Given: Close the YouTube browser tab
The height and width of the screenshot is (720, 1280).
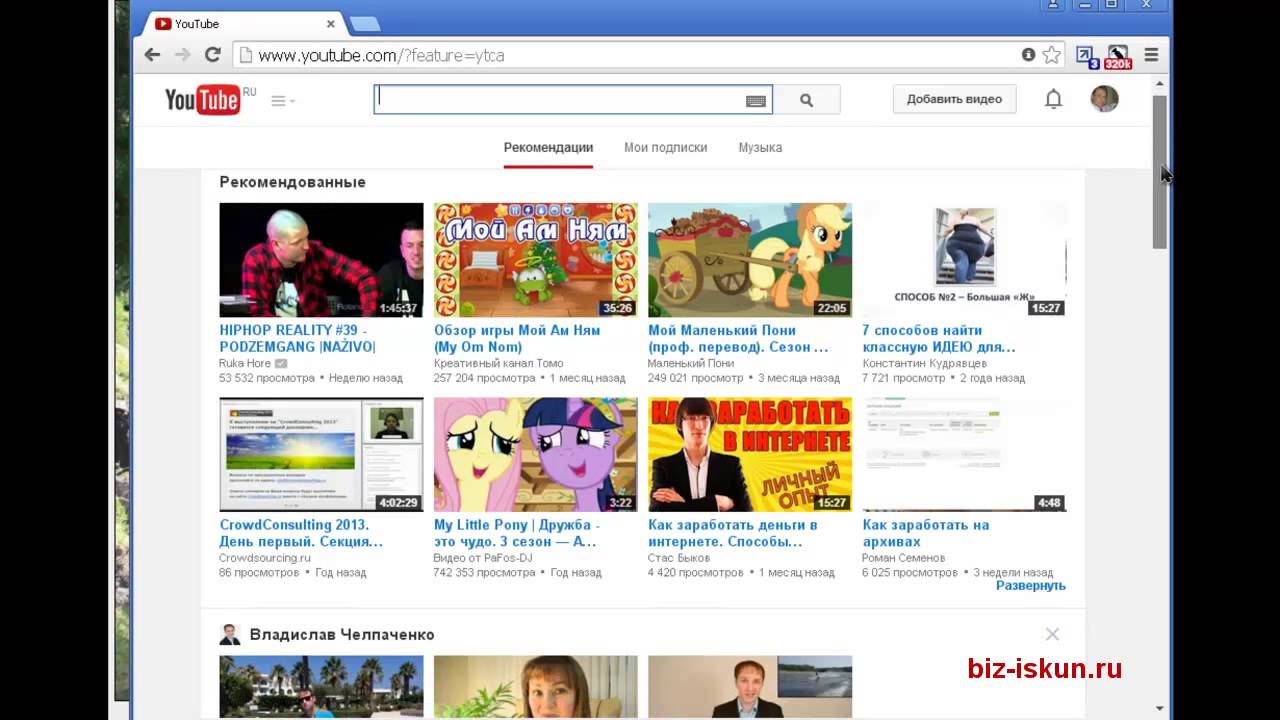Looking at the screenshot, I should point(331,24).
